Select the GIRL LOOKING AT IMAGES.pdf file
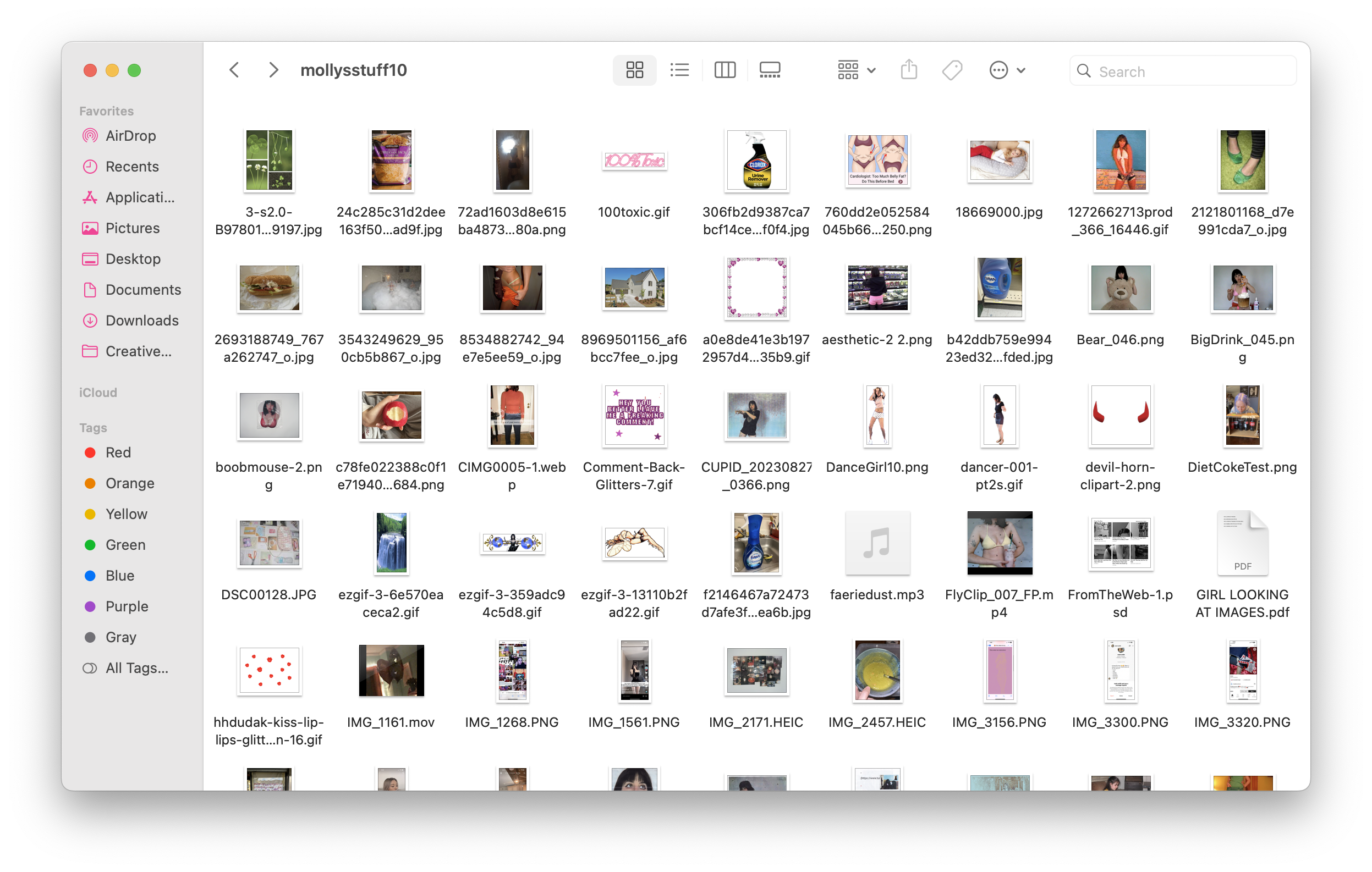The image size is (1372, 872). (x=1242, y=543)
